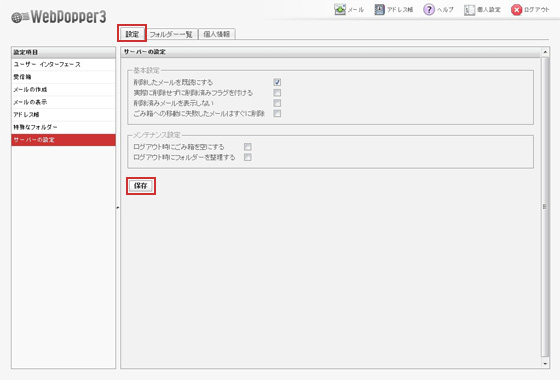Enable ログアウト時にフォルダーを整理する checkbox
Viewport: 560px width, 380px height.
(x=248, y=157)
